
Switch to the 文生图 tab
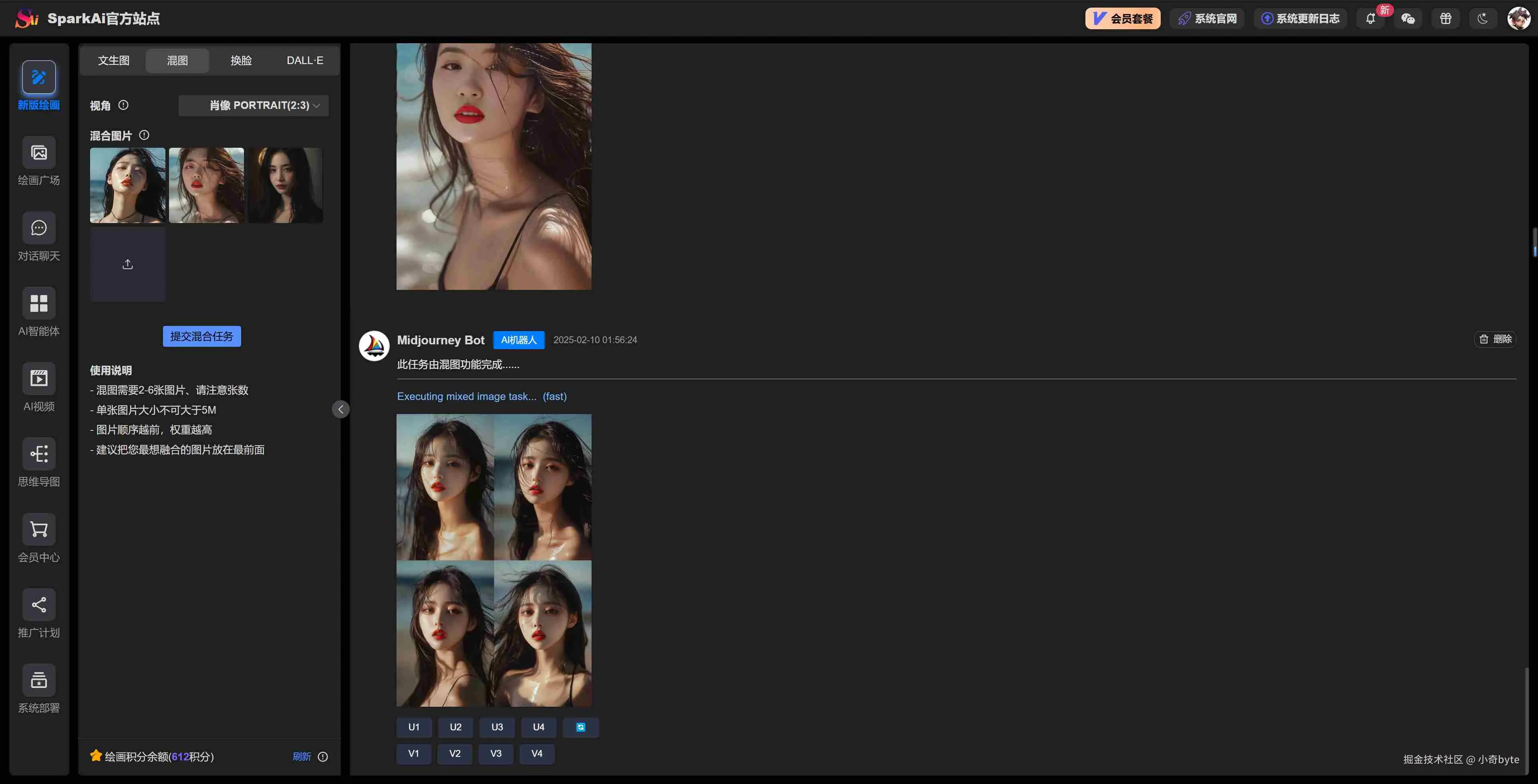[113, 60]
